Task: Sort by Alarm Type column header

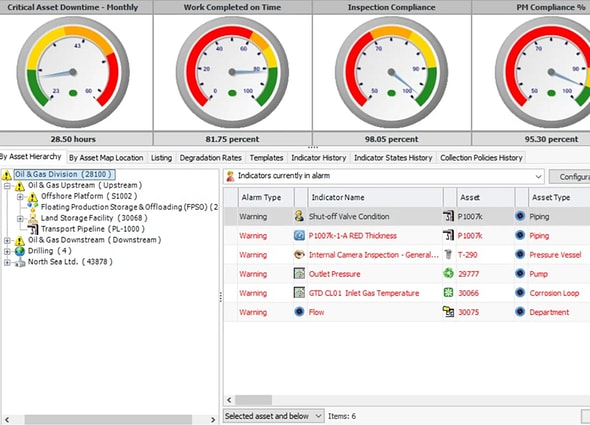Action: coord(266,197)
